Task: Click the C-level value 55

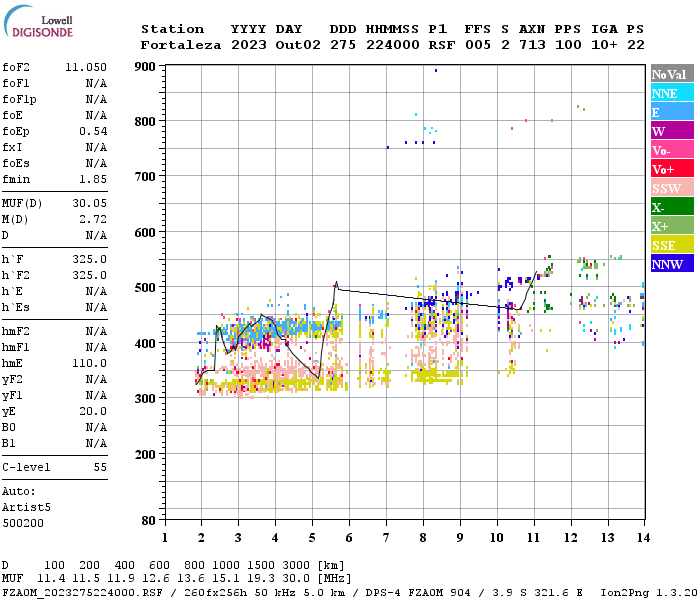Action: tap(100, 467)
